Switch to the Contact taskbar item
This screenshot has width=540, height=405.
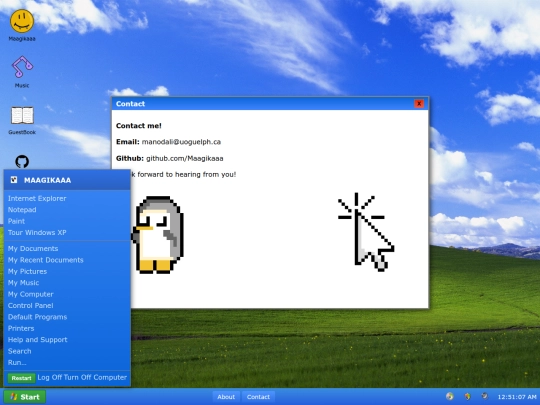pos(258,397)
